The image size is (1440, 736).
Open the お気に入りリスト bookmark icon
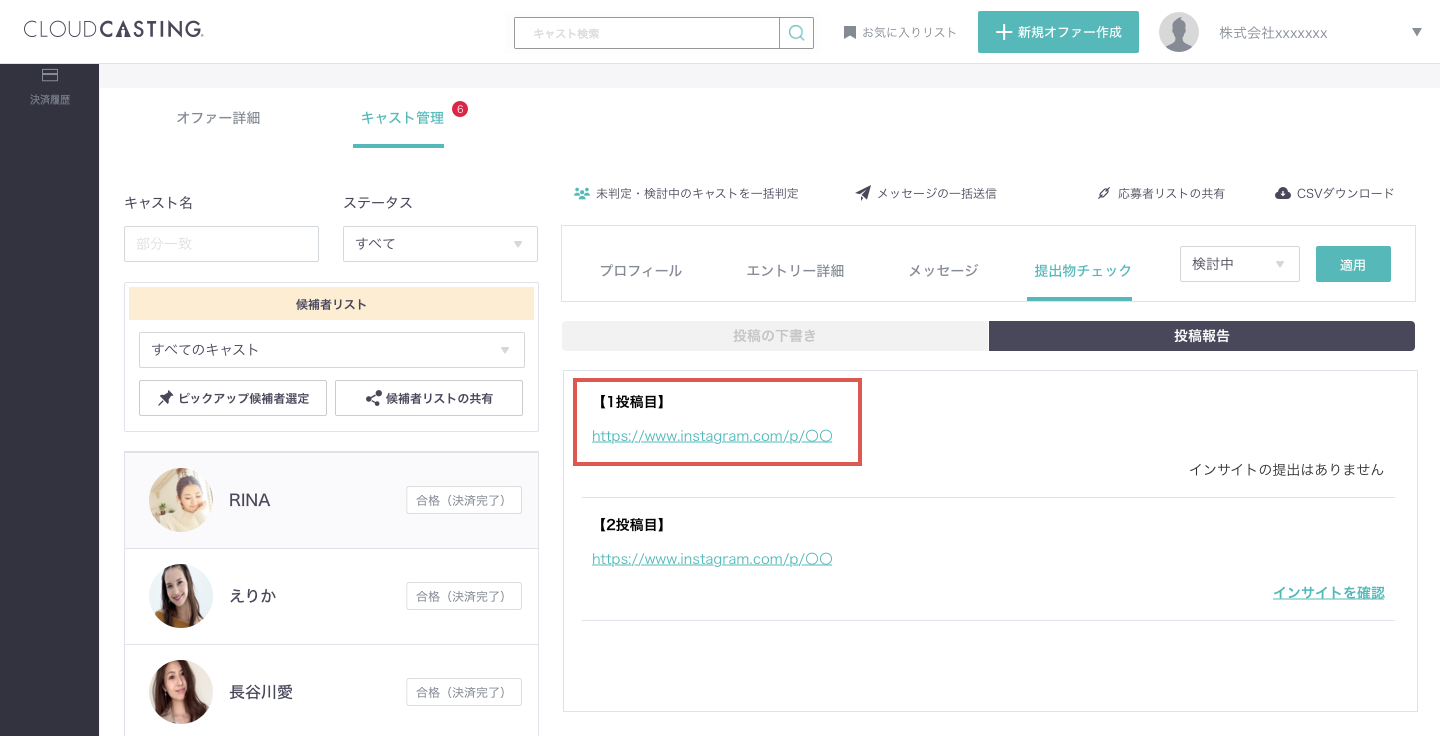[x=850, y=33]
